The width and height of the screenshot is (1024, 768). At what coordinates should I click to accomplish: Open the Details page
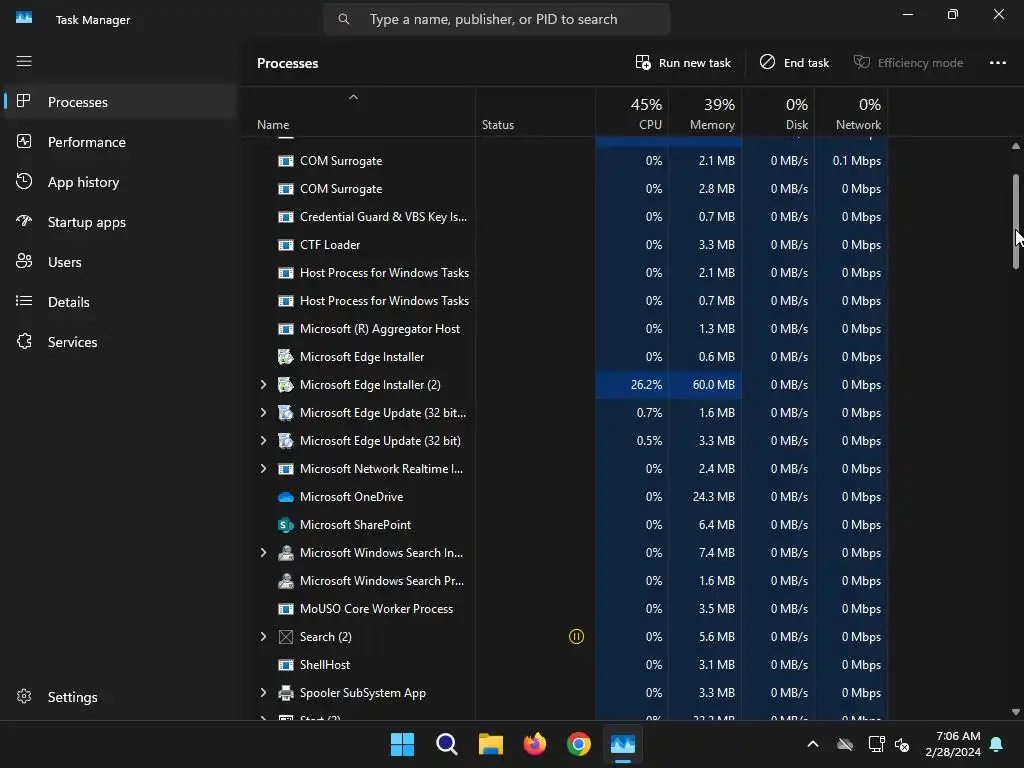click(120, 302)
